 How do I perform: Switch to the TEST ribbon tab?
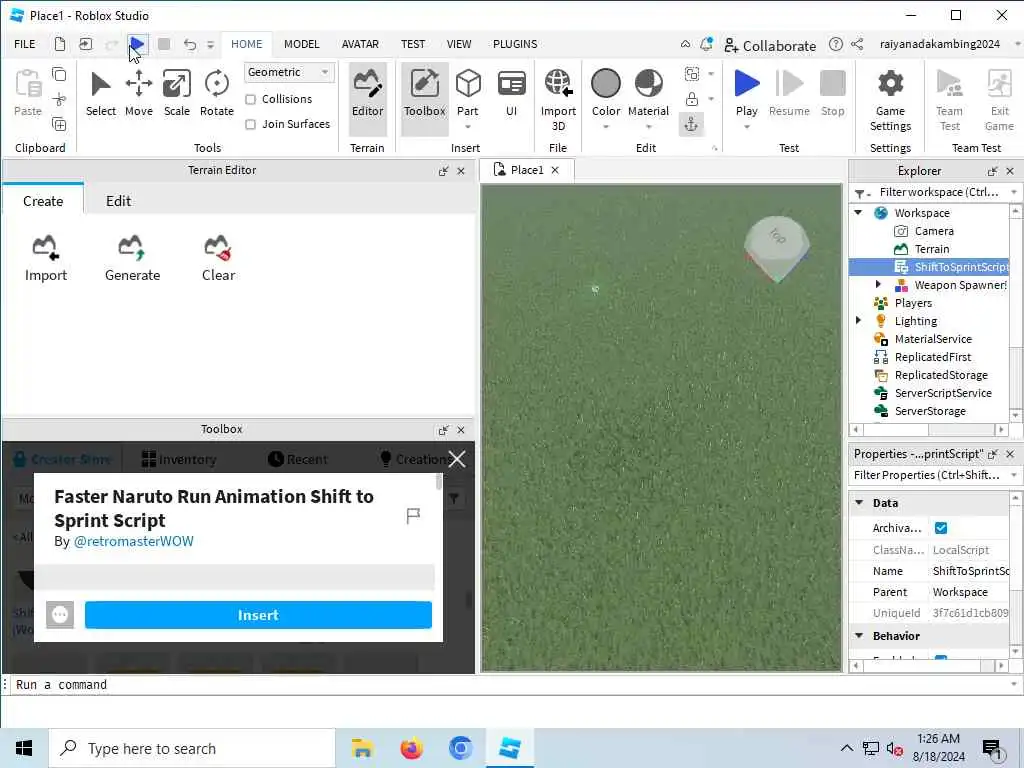pyautogui.click(x=413, y=44)
